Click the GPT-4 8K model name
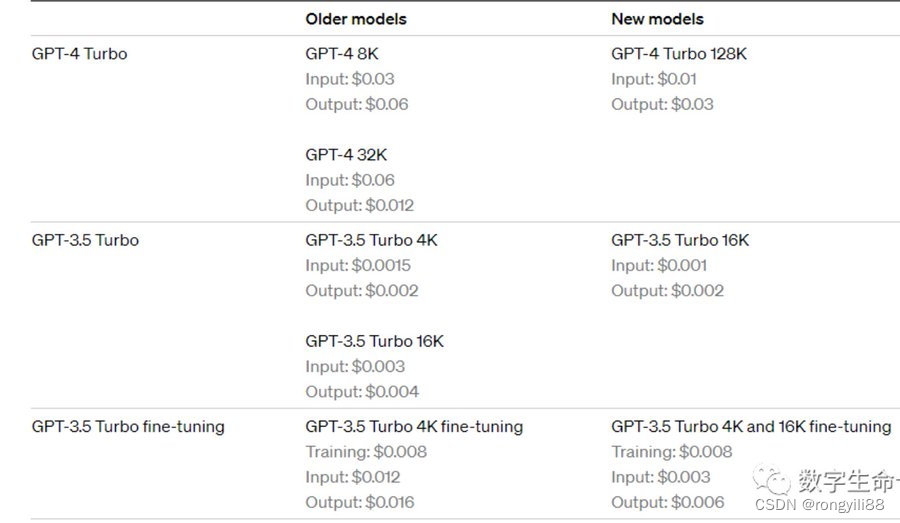Viewport: 900px width, 523px height. tap(342, 54)
